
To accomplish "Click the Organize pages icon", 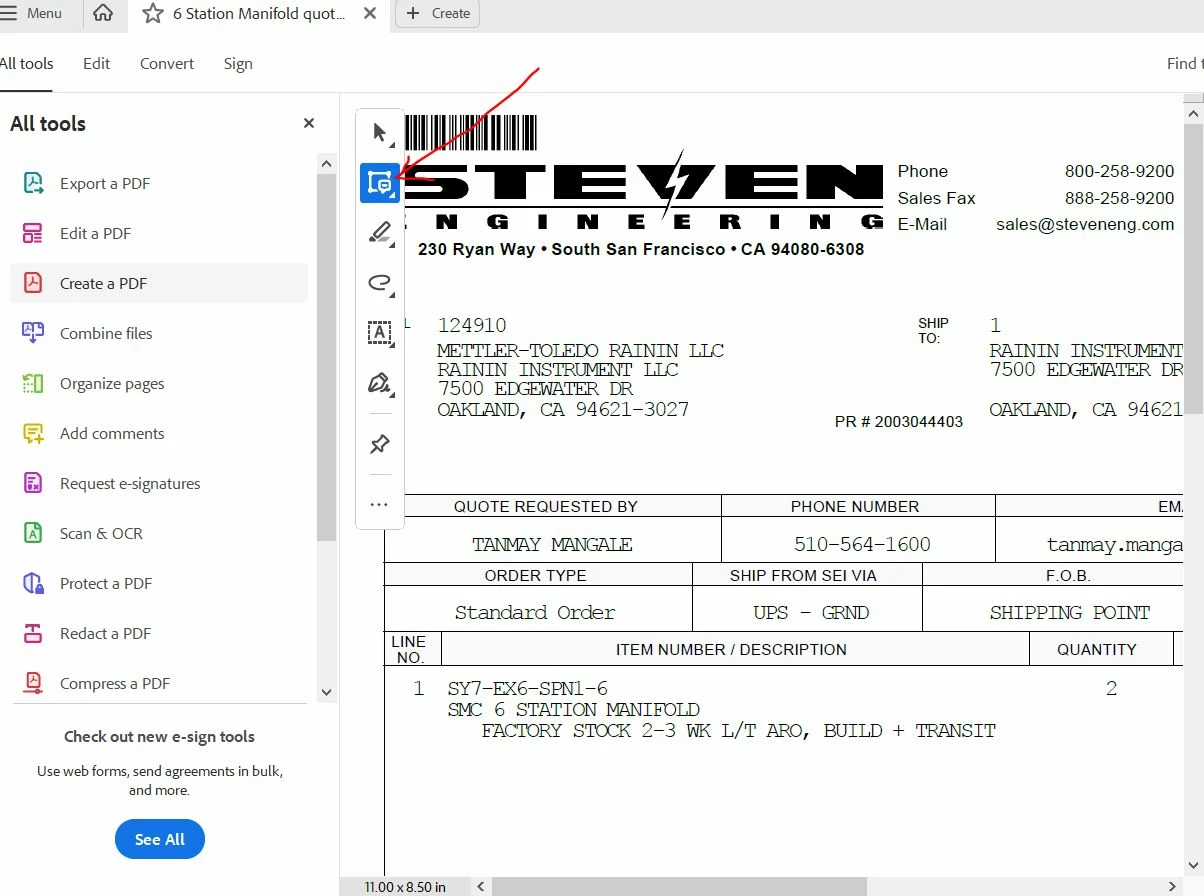I will pyautogui.click(x=33, y=383).
